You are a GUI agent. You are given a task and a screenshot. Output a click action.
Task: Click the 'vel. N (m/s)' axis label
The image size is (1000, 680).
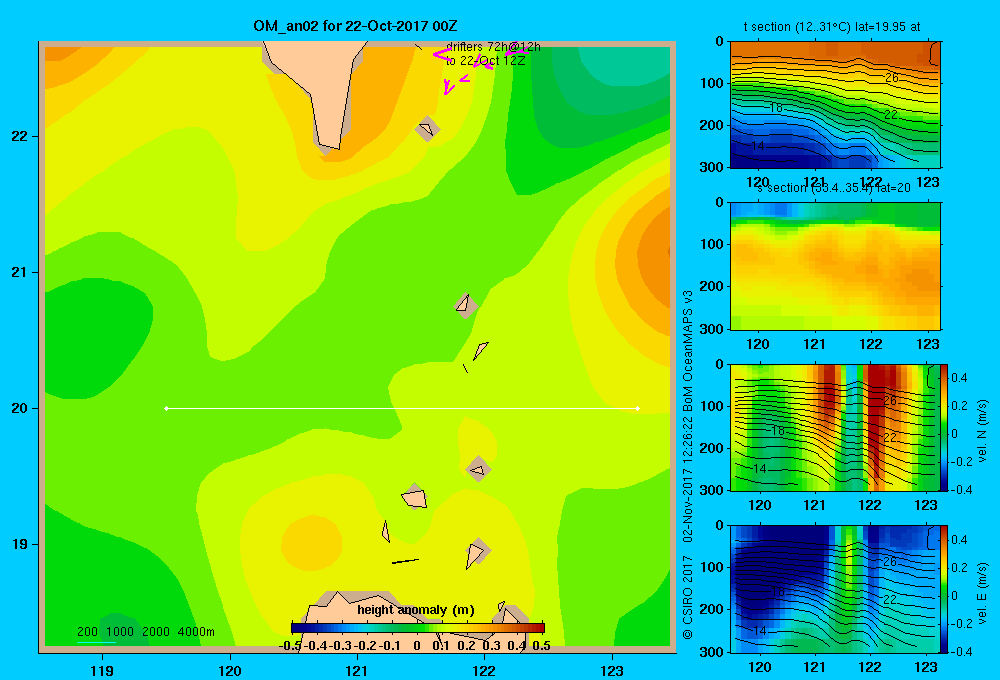coord(983,431)
